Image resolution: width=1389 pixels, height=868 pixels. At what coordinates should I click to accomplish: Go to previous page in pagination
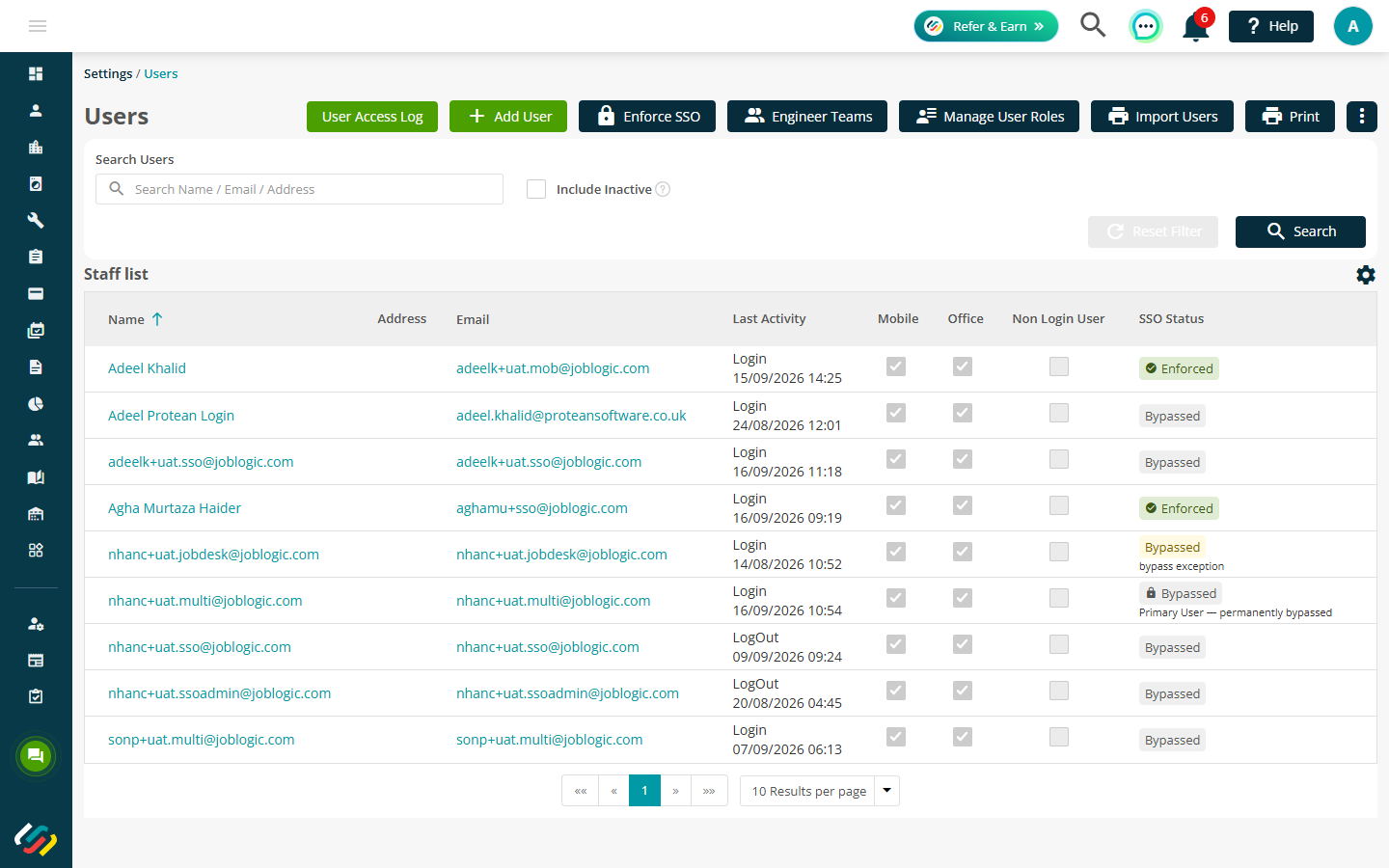click(x=613, y=791)
